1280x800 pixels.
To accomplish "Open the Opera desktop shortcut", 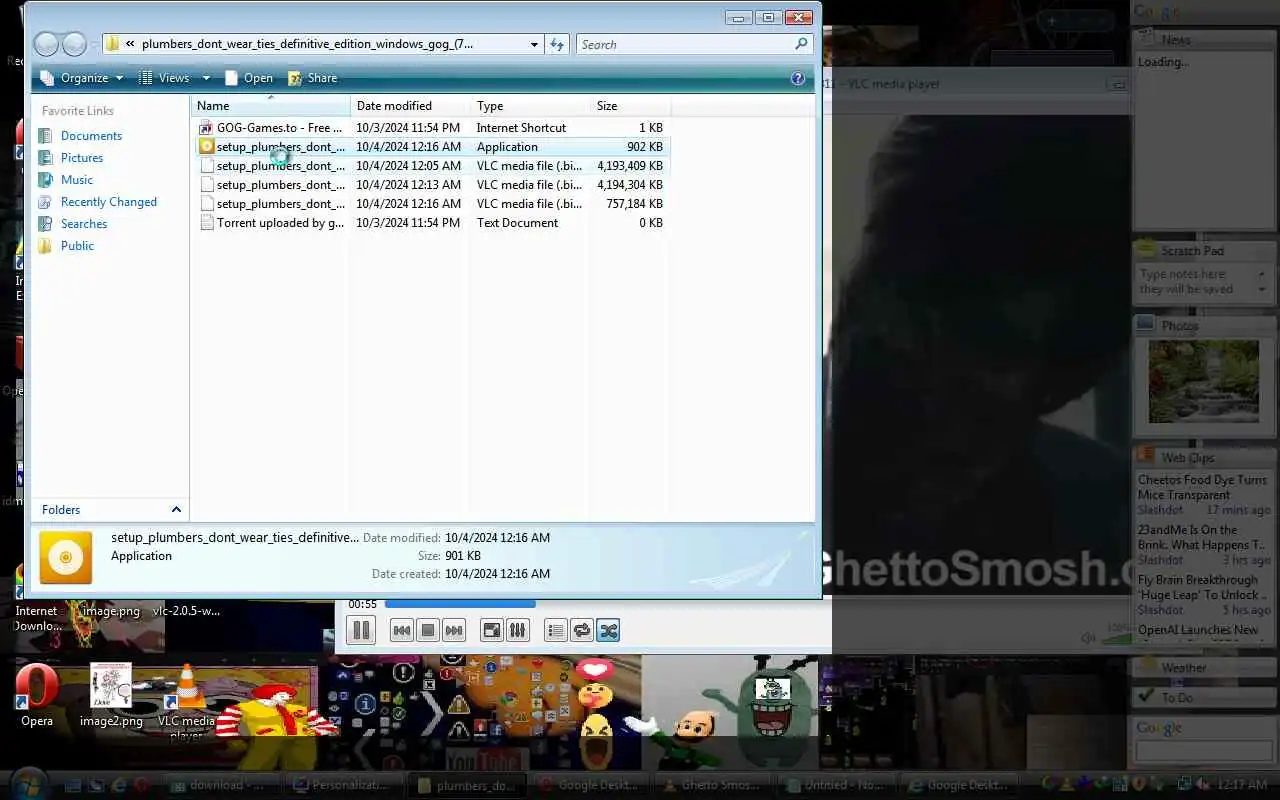I will (37, 695).
